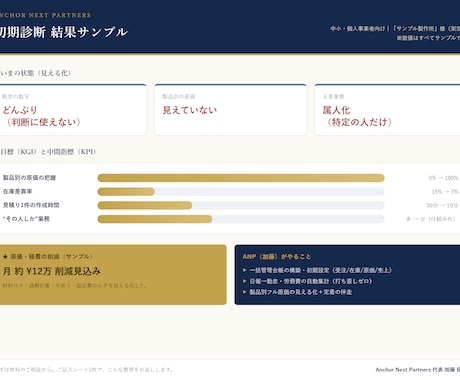Image resolution: width=460 pixels, height=380 pixels.
Task: Select the 日報→勤怠・労務費の自動集計 list item
Action: (x=311, y=281)
